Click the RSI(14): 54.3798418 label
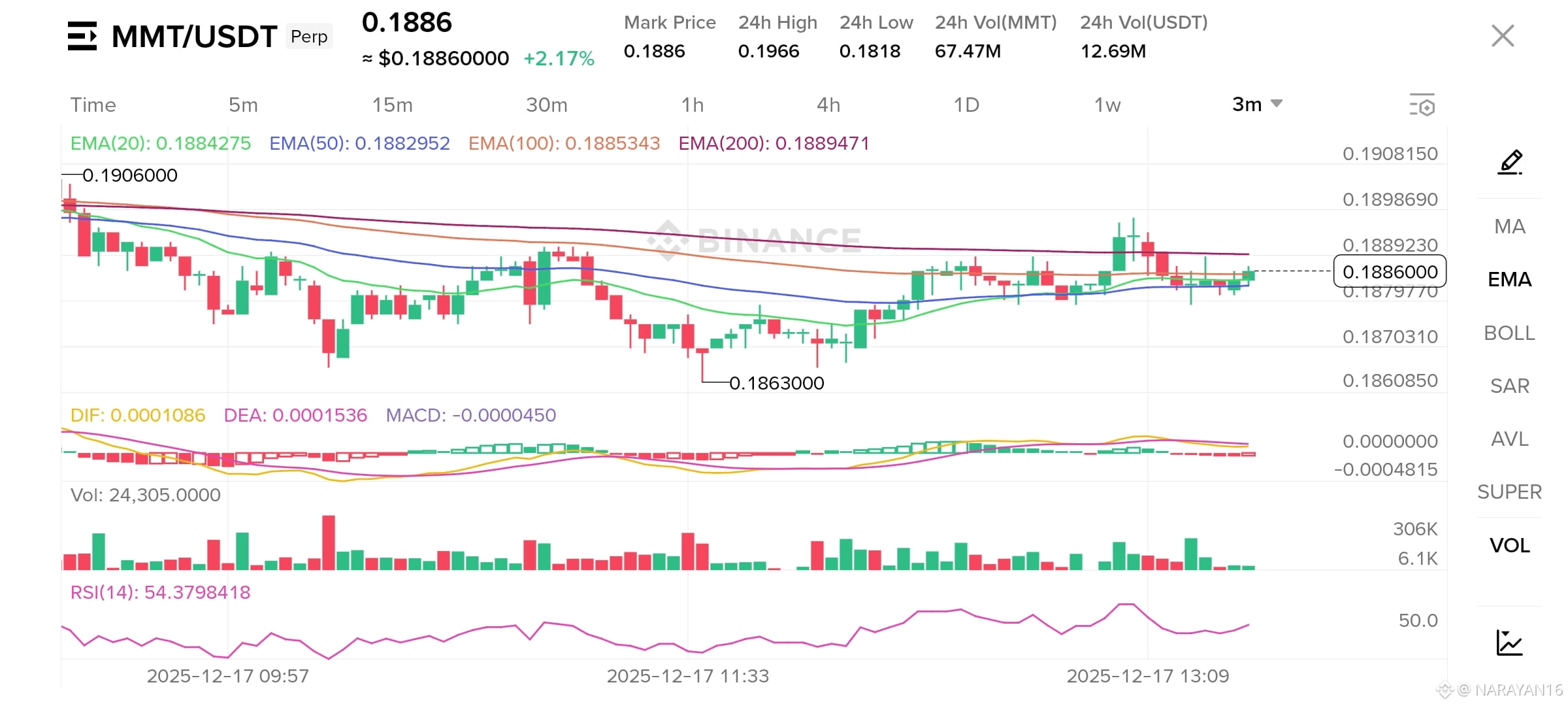Viewport: 1568px width, 706px height. pyautogui.click(x=161, y=592)
